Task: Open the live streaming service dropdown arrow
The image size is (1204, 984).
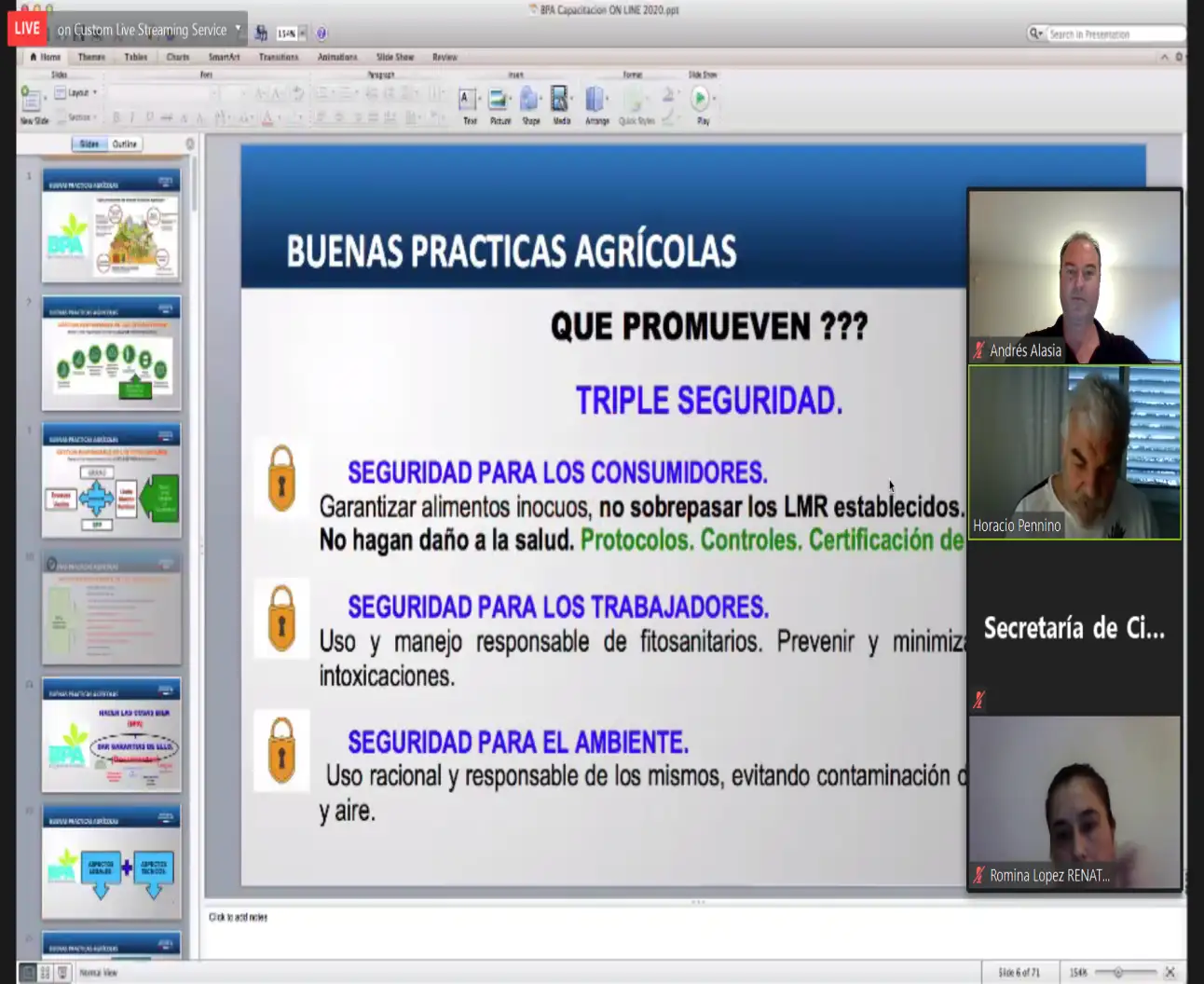Action: point(238,30)
